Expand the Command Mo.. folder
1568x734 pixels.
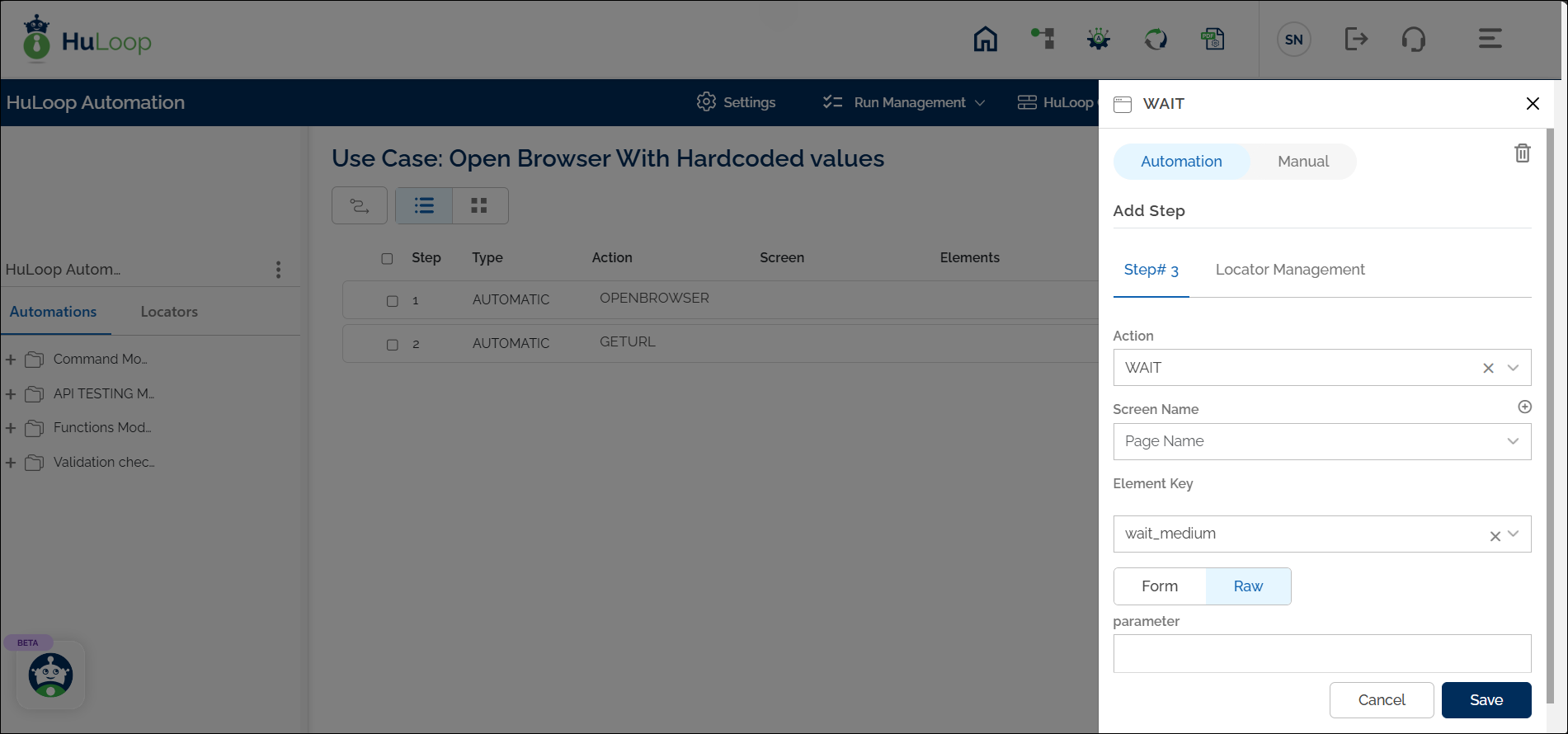click(11, 360)
